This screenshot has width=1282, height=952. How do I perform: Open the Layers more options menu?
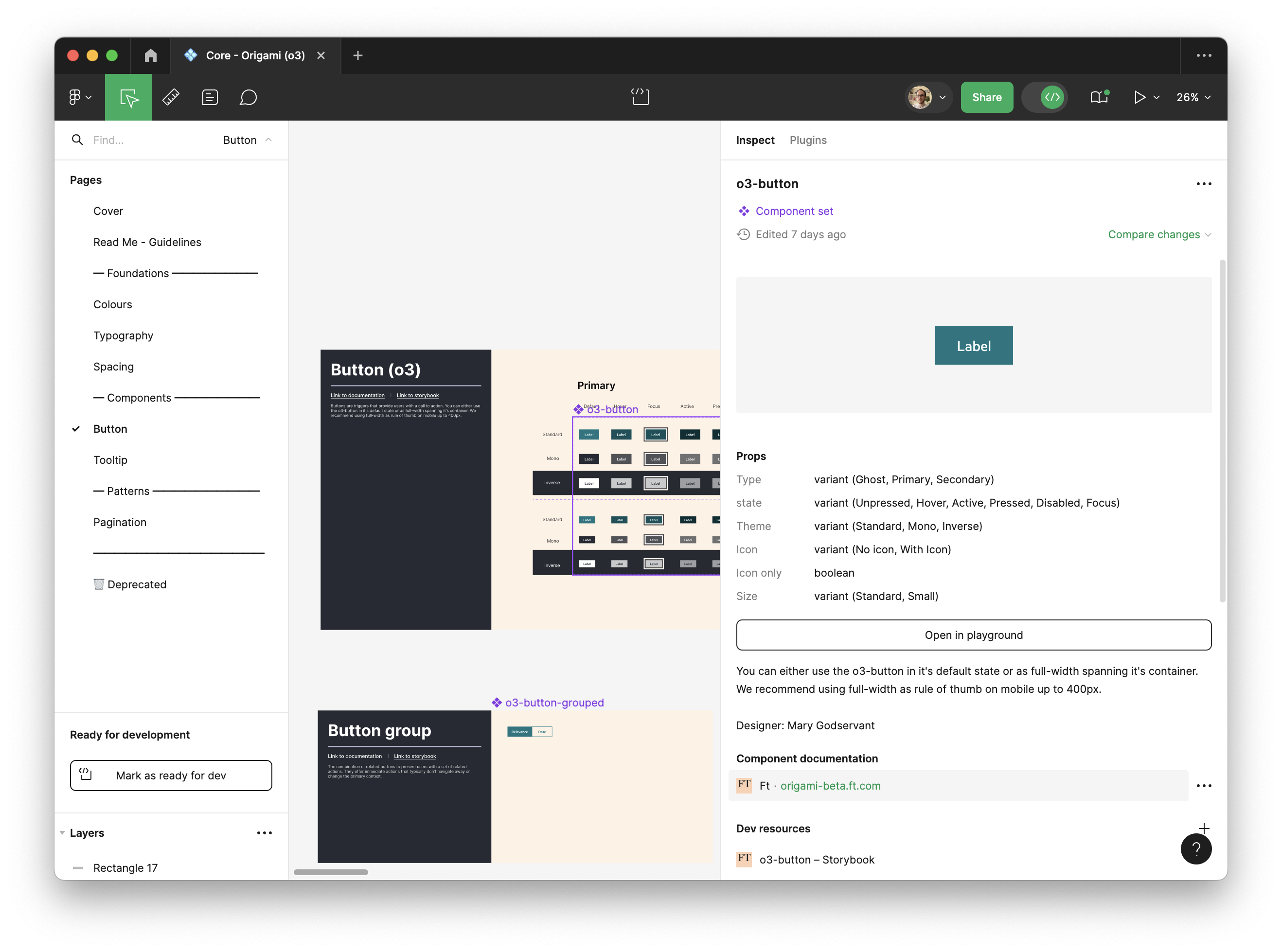coord(265,833)
